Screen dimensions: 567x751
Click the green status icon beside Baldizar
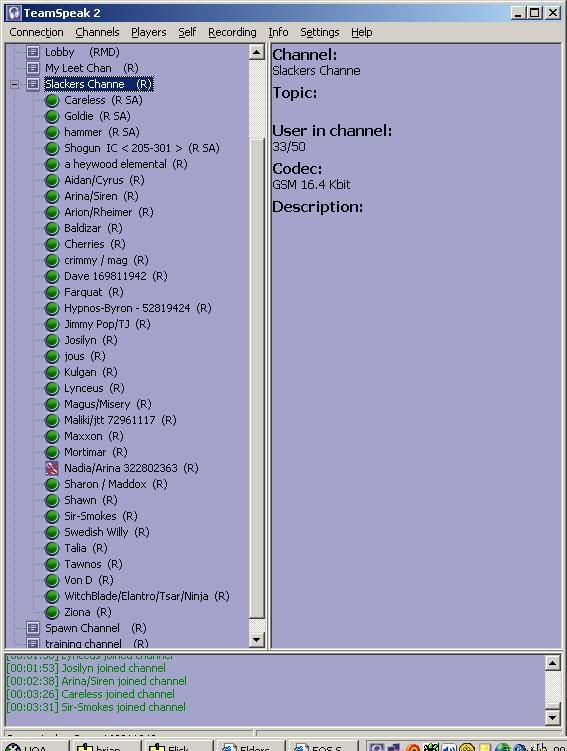[x=52, y=228]
